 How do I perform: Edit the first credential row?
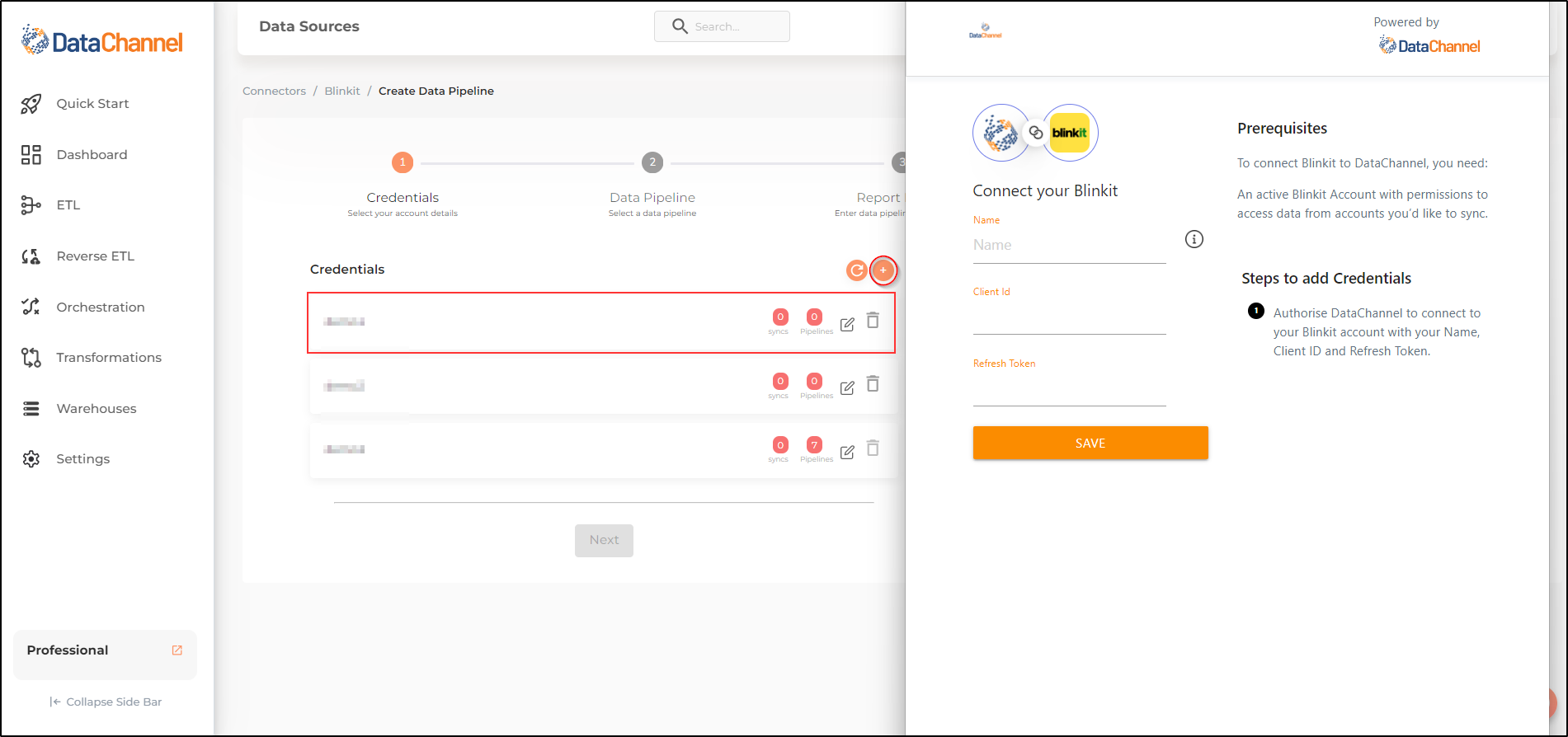click(x=847, y=324)
